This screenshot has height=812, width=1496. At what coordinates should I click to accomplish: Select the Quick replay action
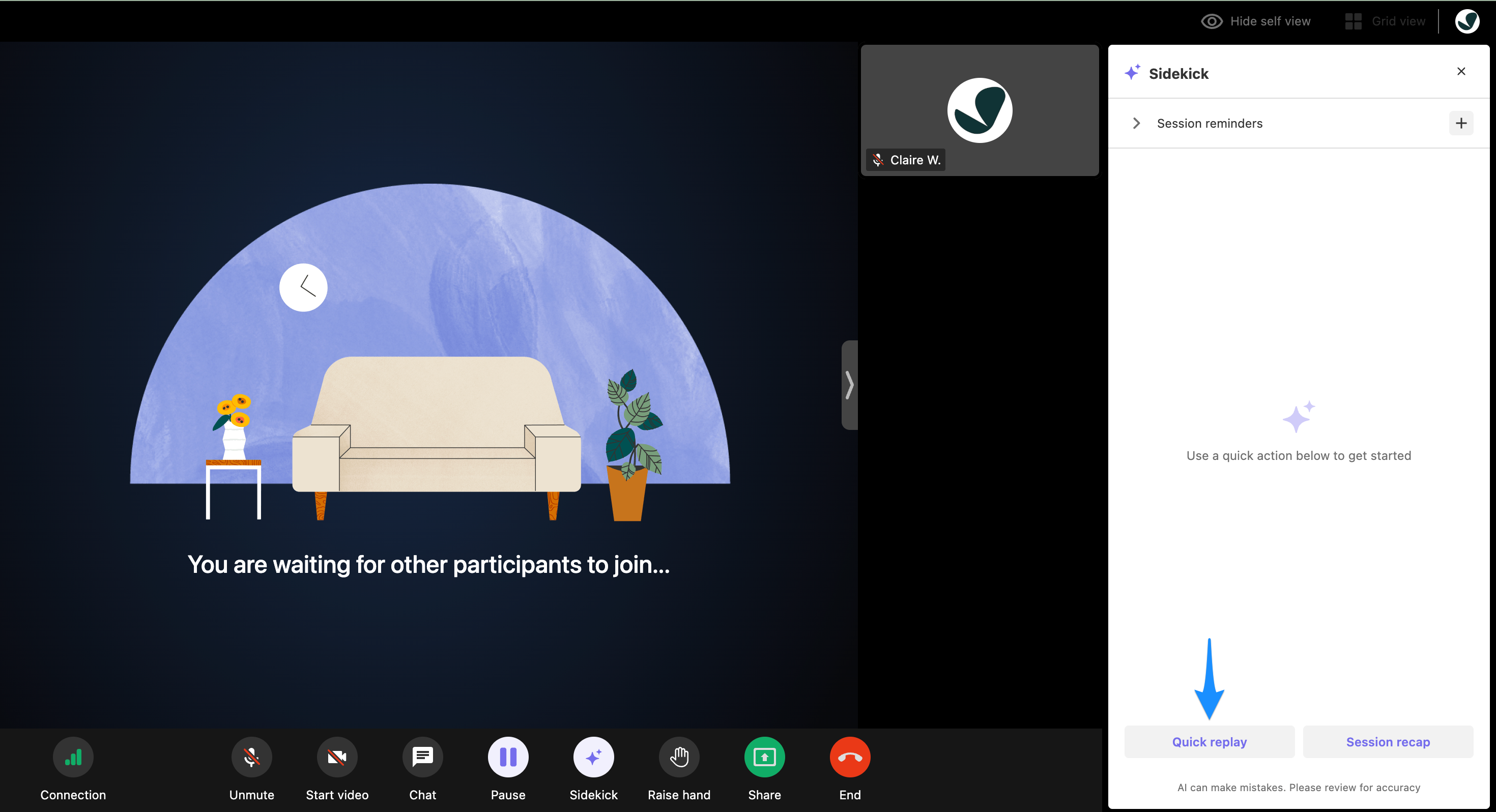(x=1209, y=742)
